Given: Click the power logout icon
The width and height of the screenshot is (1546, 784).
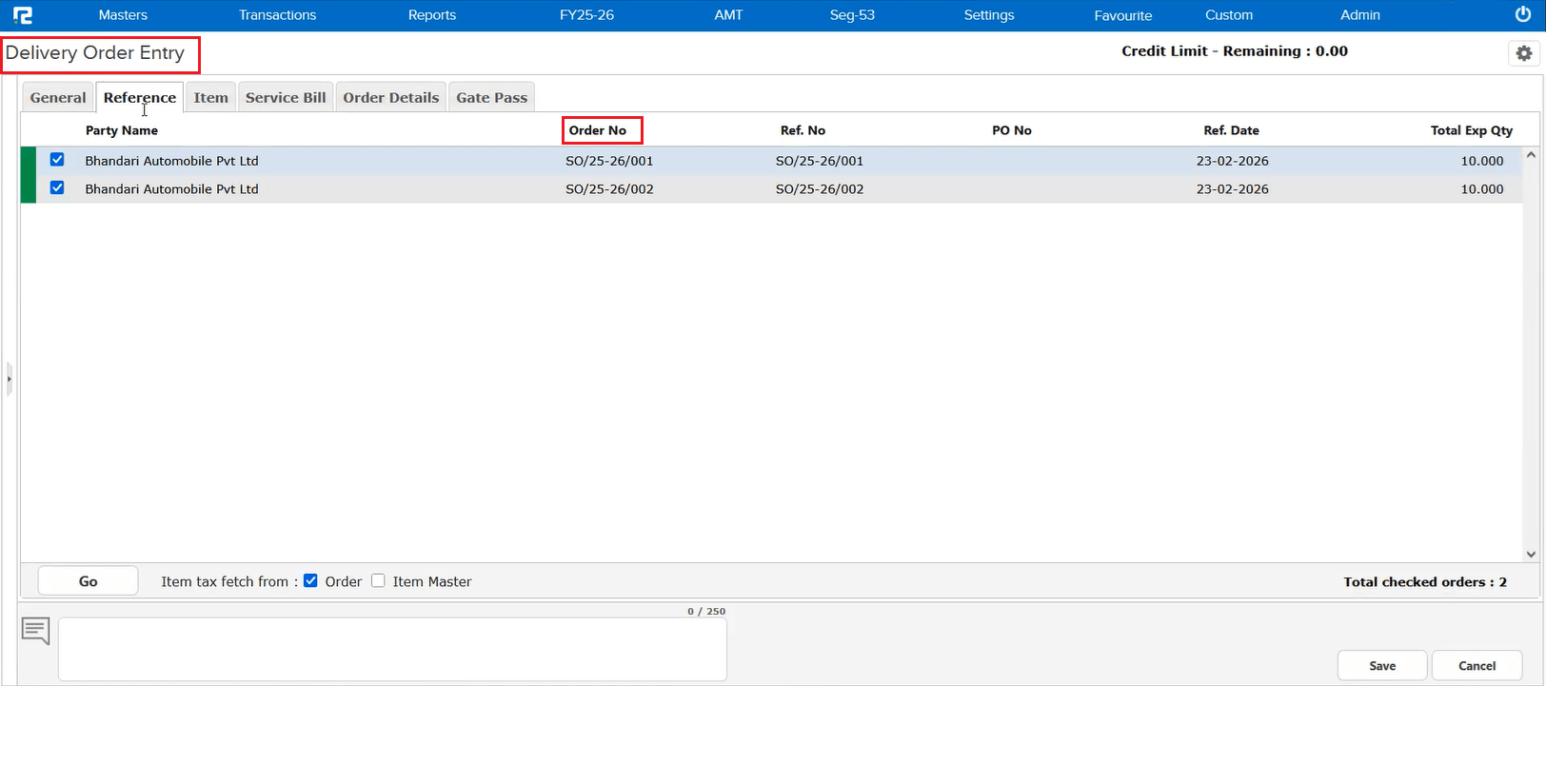Looking at the screenshot, I should click(x=1522, y=15).
